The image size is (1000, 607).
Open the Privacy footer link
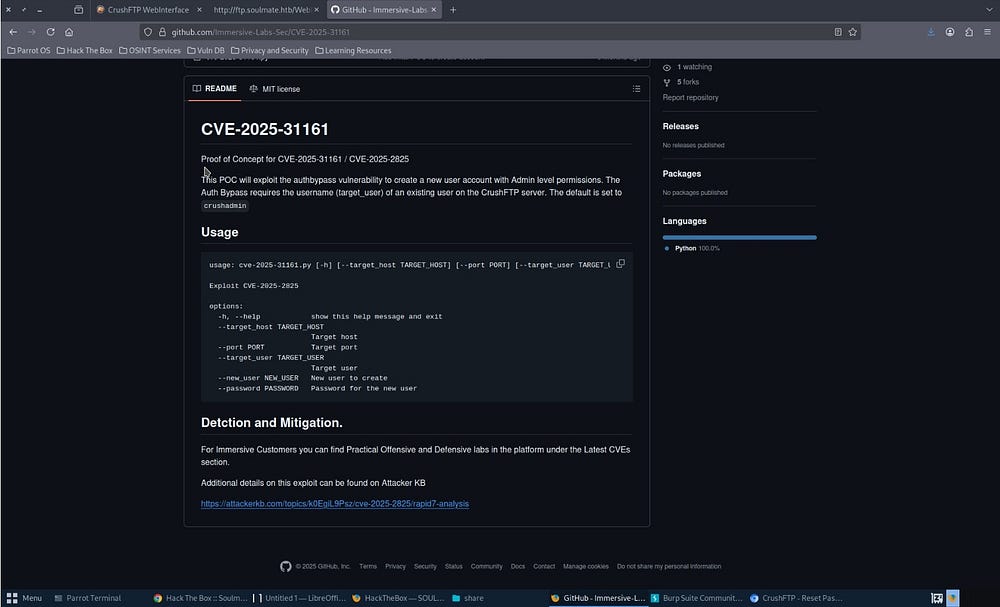[x=395, y=566]
